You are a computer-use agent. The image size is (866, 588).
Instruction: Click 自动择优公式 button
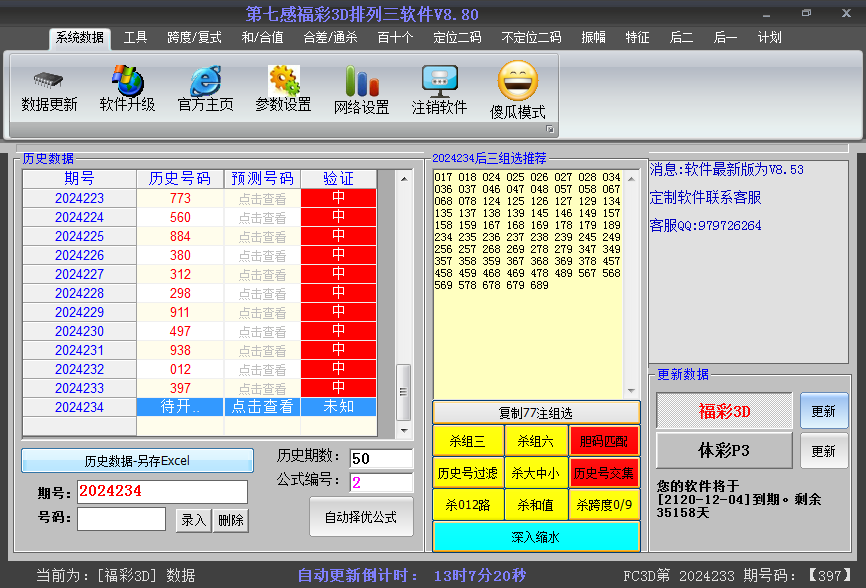(x=361, y=517)
